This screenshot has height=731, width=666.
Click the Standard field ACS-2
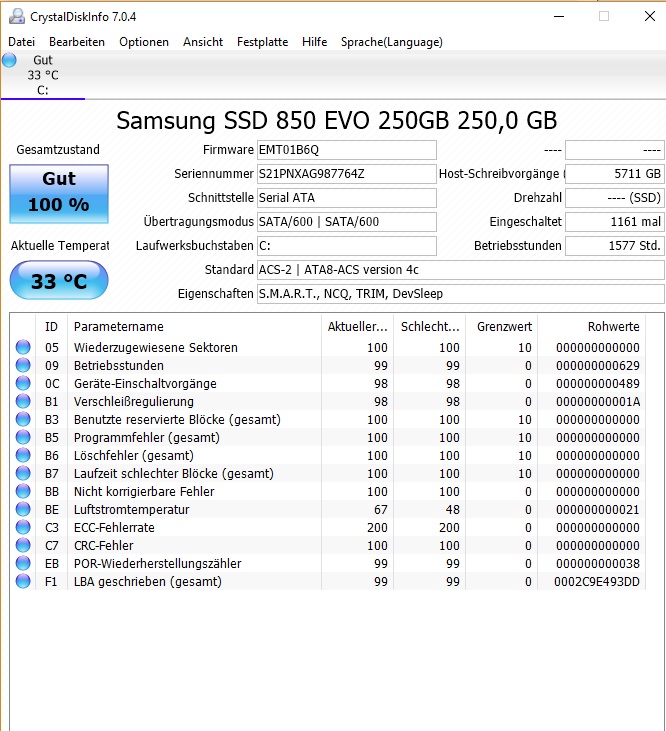click(460, 270)
